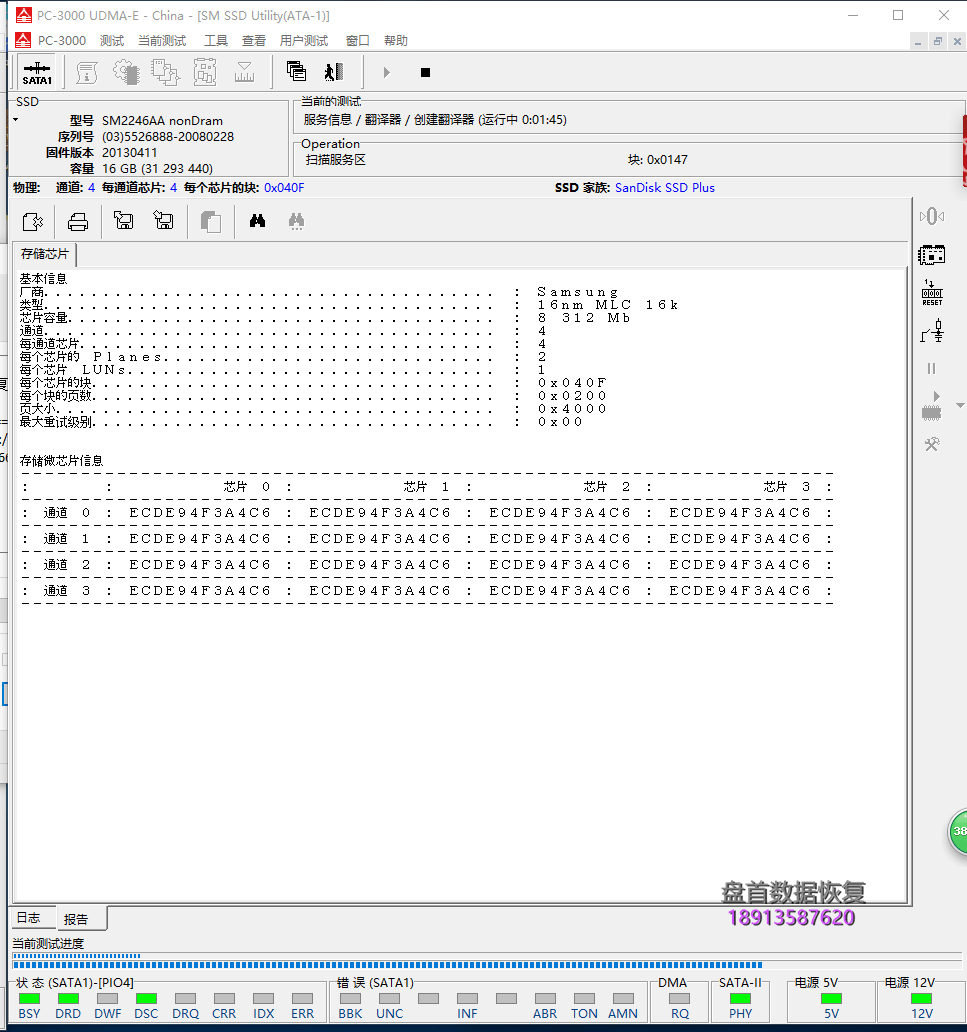Click the green circular 38 badge
Screen dimensions: 967x1032
[x=958, y=832]
